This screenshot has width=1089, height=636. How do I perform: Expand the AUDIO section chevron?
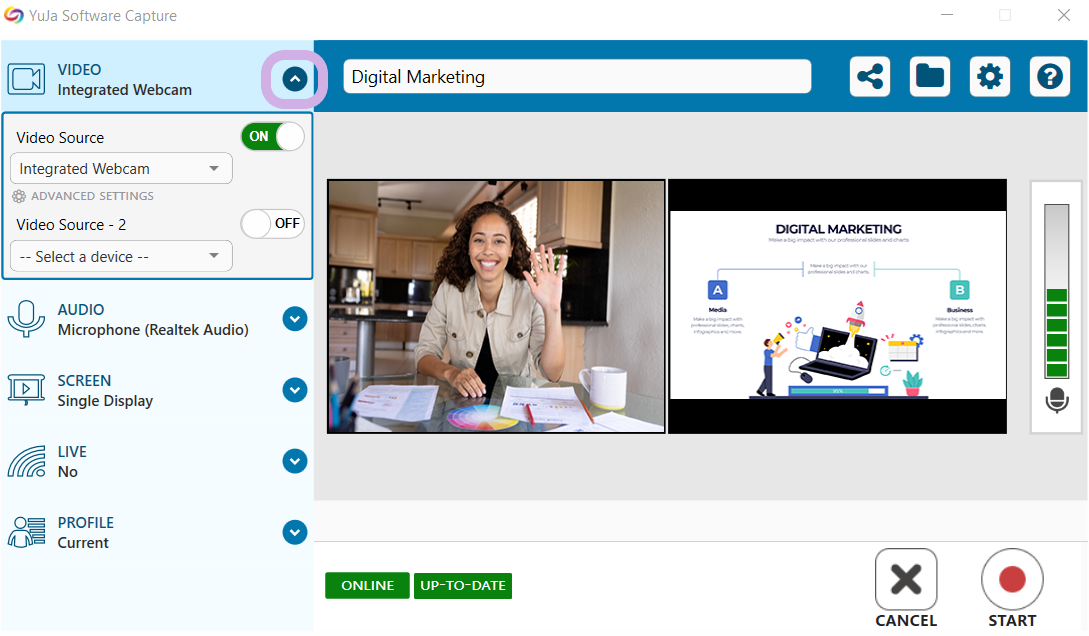coord(294,319)
